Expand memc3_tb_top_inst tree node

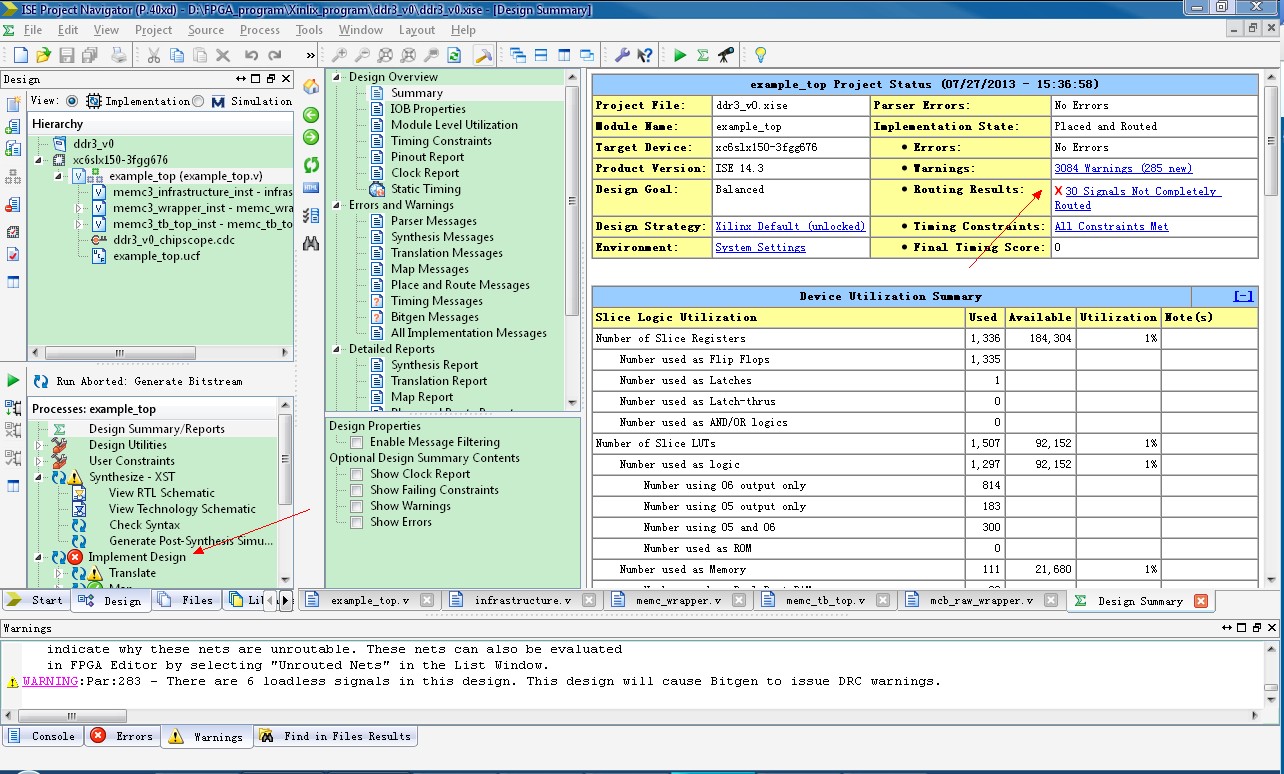coord(79,224)
